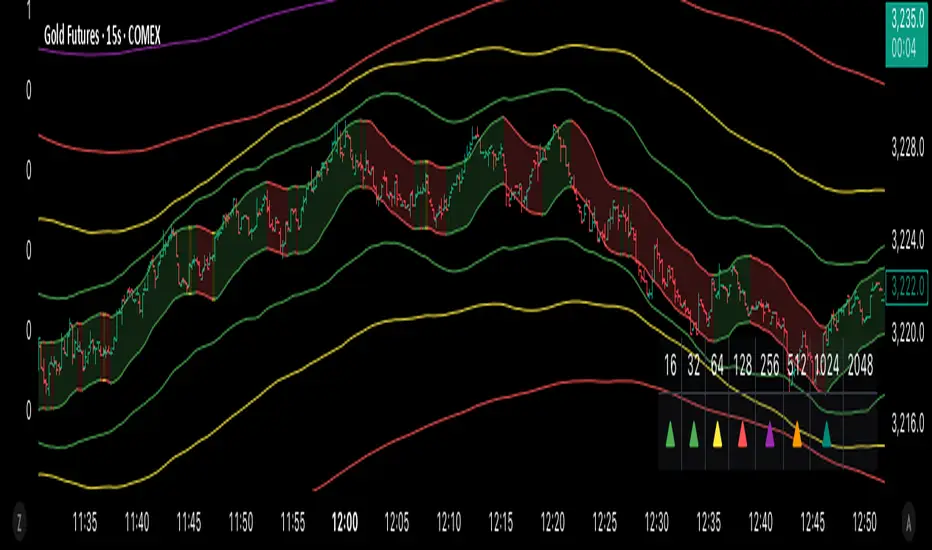Click the 64 column header in table

[717, 366]
